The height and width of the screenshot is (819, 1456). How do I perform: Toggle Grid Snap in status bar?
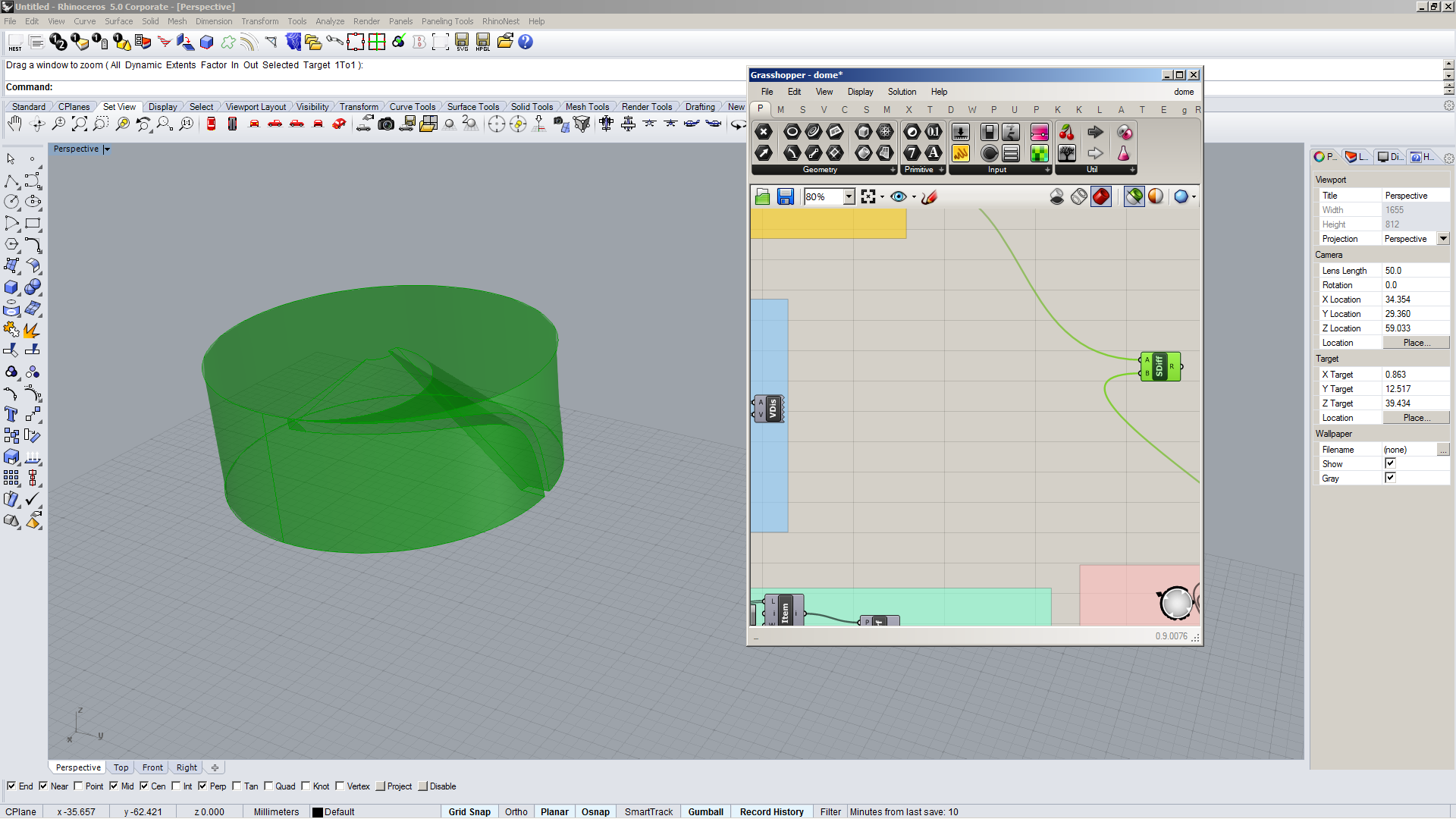click(469, 811)
